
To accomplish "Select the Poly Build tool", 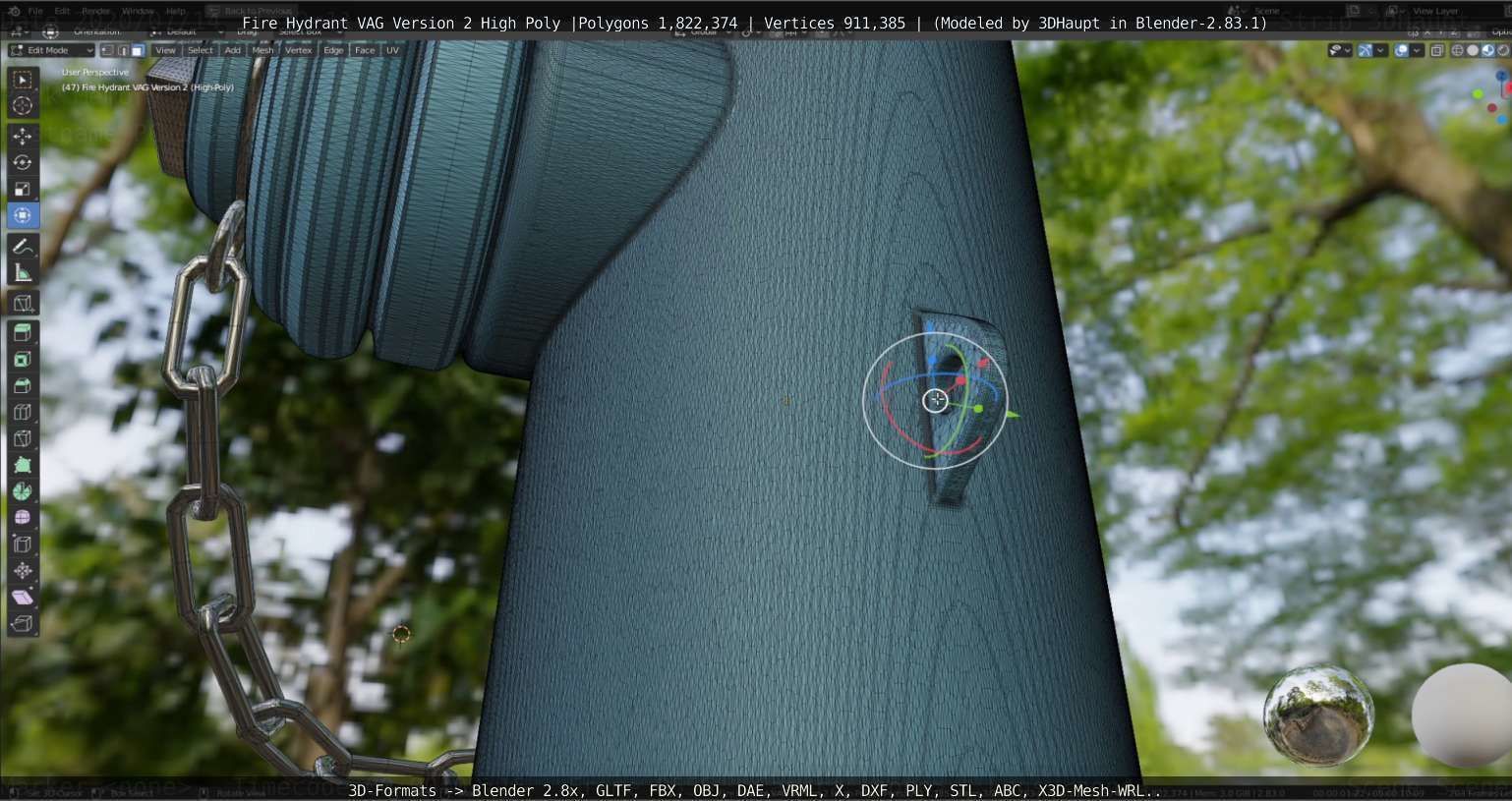I will tap(23, 465).
